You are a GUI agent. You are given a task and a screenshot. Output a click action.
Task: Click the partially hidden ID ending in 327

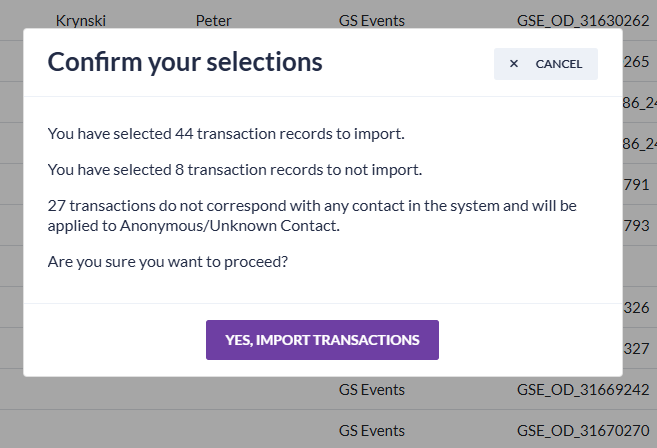[x=638, y=348]
